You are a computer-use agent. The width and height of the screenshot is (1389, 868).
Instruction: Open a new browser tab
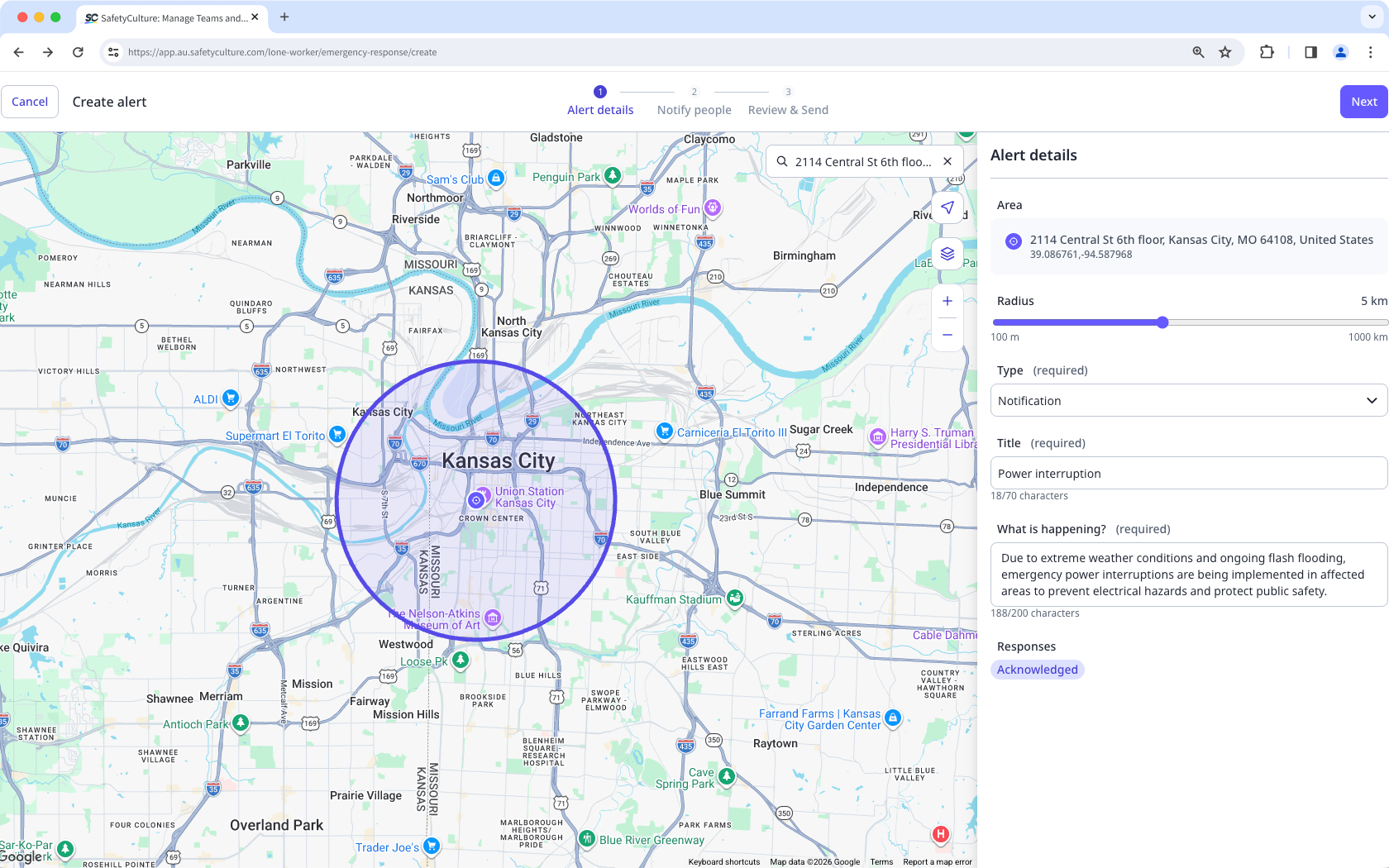pos(284,17)
